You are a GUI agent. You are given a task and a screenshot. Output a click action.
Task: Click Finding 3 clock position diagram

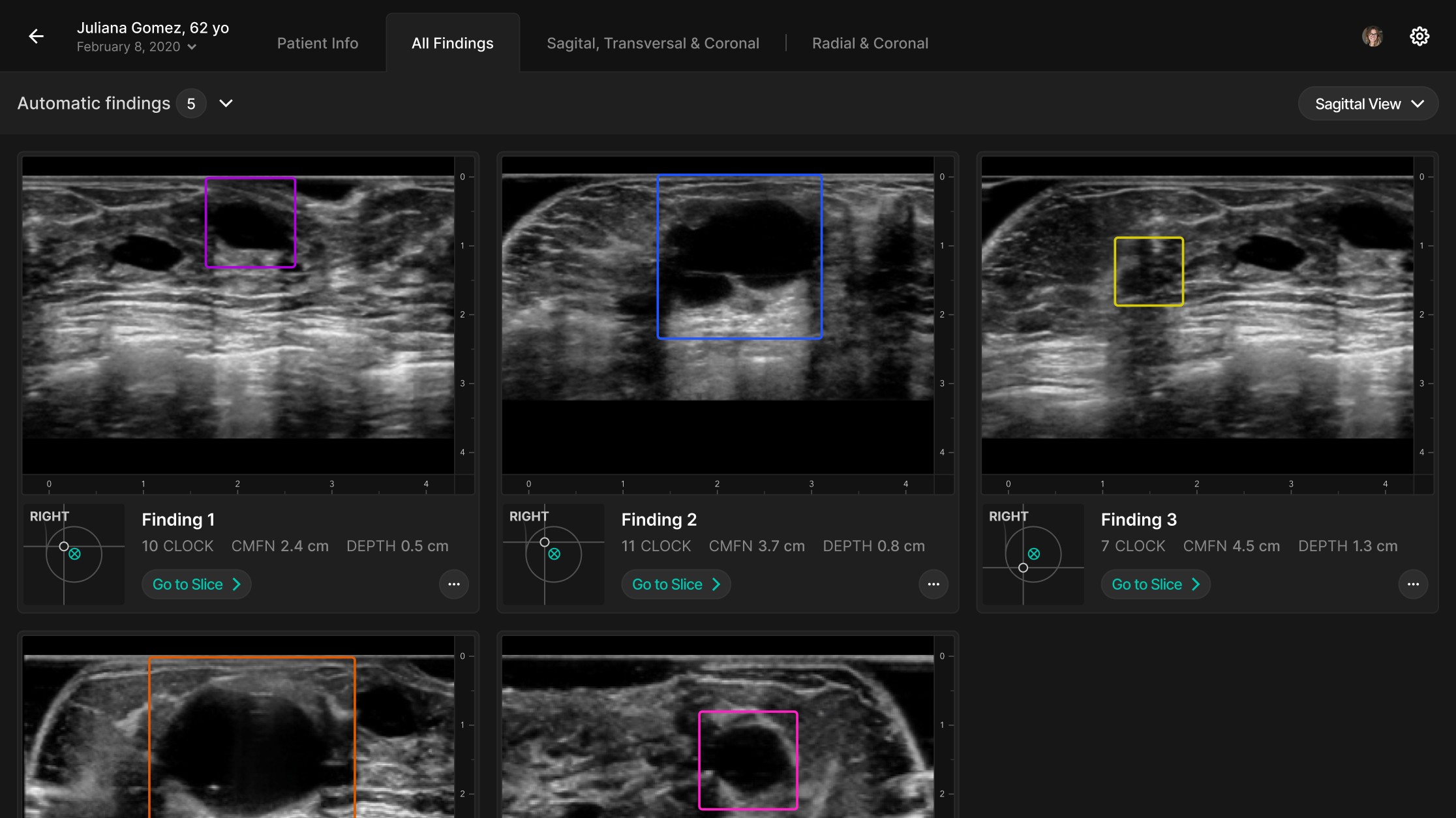point(1033,554)
